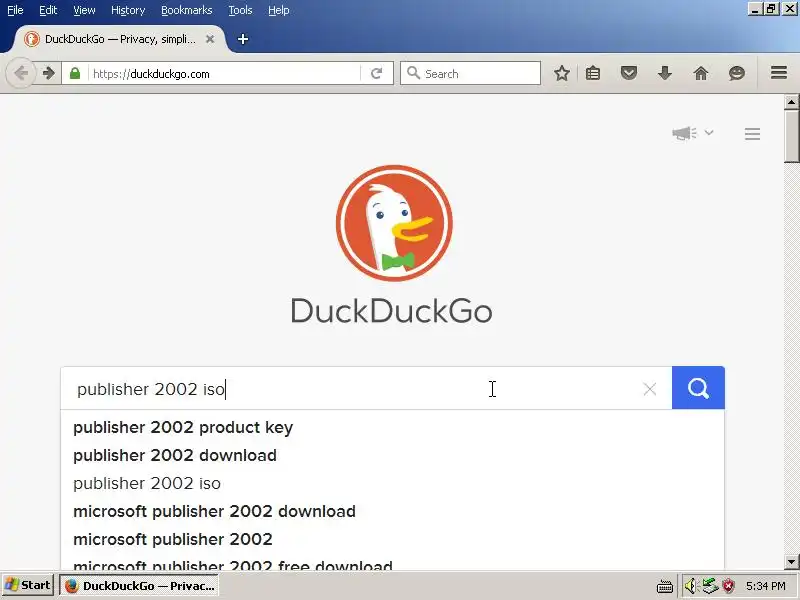800x600 pixels.
Task: Open the Tools menu
Action: click(x=240, y=10)
